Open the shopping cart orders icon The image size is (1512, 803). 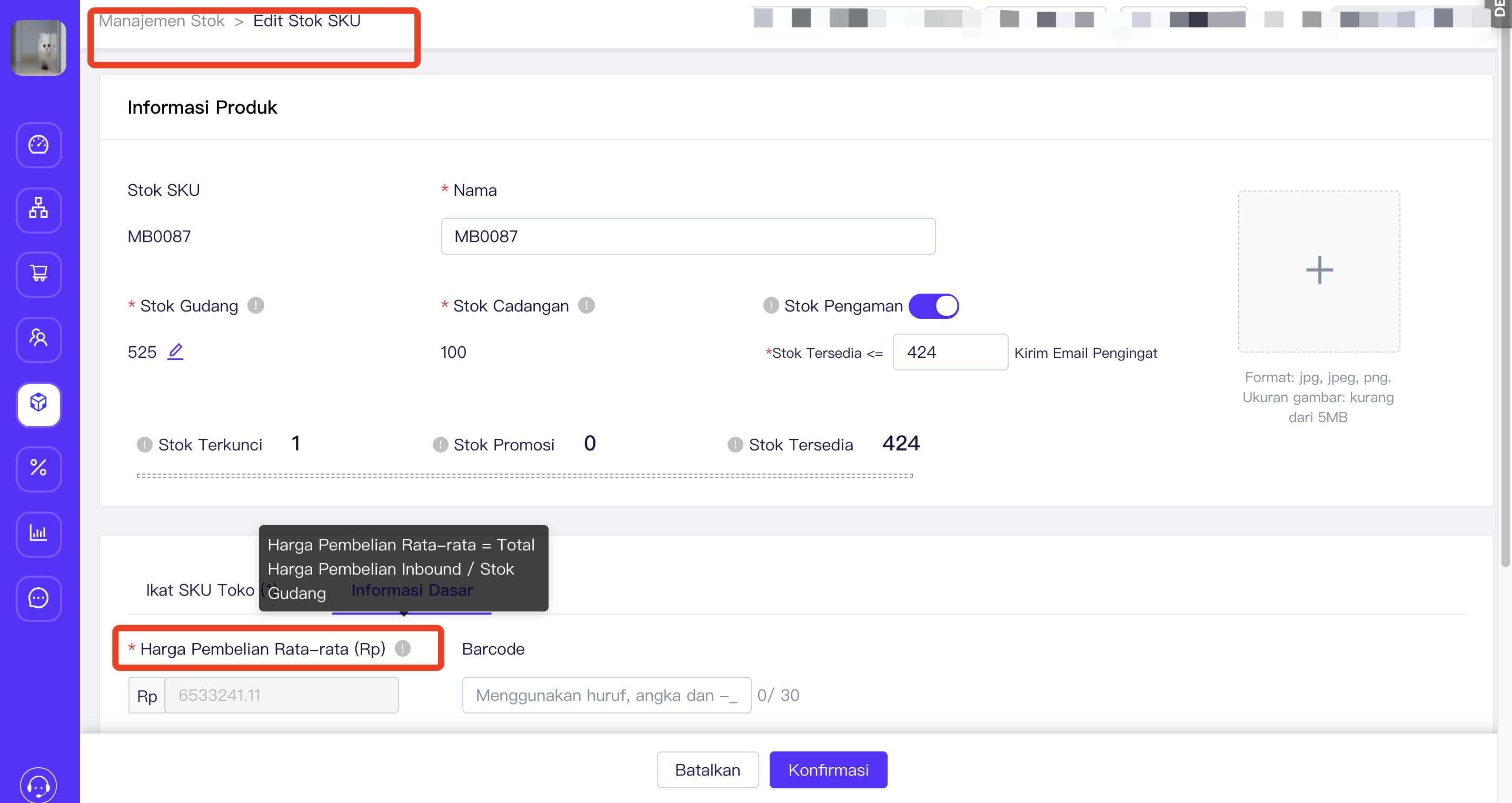click(x=39, y=274)
